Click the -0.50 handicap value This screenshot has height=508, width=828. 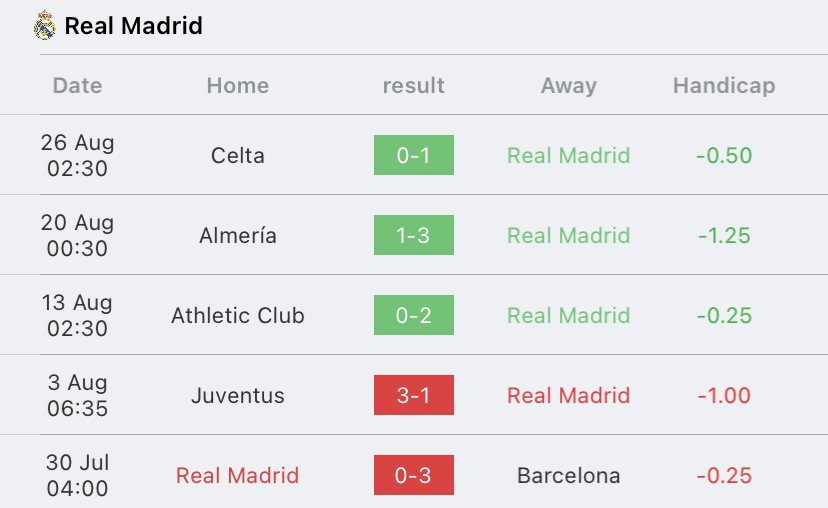(x=724, y=155)
